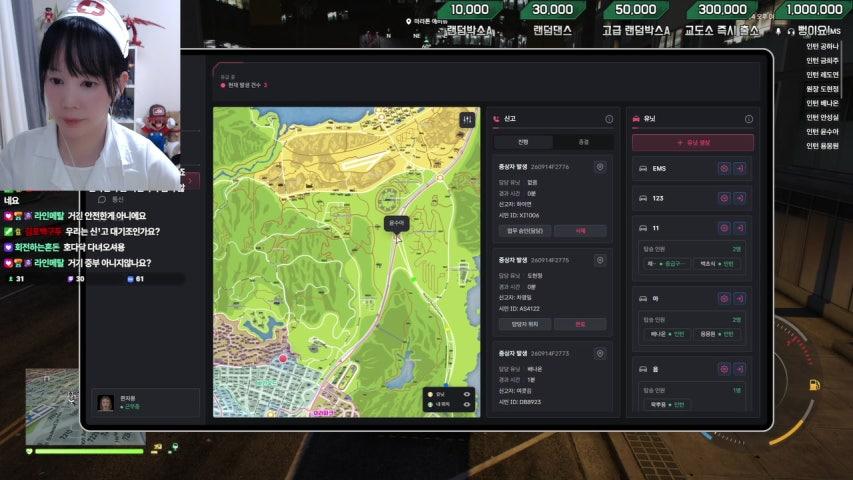Toggle 내 위치 visibility eye in map legend

(x=466, y=404)
